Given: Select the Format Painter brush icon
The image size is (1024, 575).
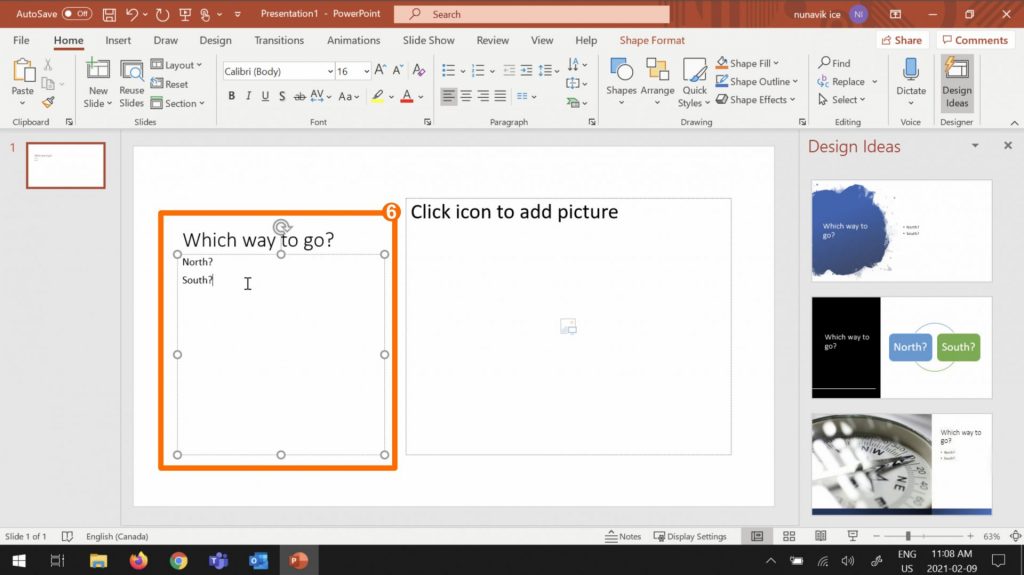Looking at the screenshot, I should (x=48, y=102).
